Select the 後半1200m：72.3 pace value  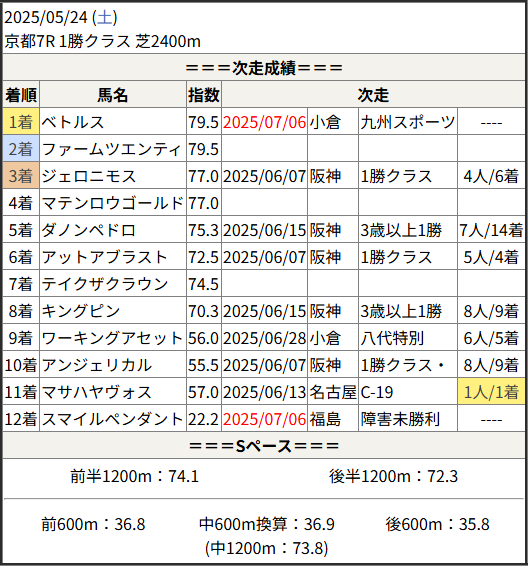tap(393, 476)
